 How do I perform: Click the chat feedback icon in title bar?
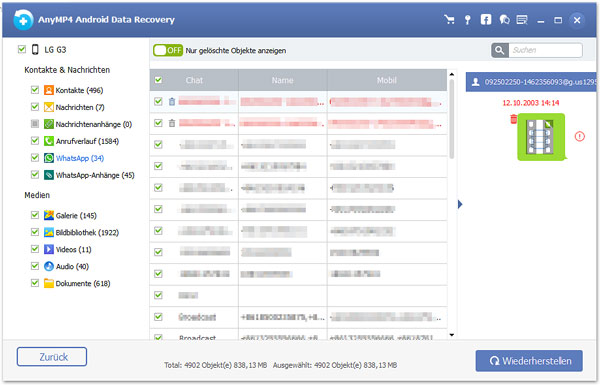tap(504, 20)
